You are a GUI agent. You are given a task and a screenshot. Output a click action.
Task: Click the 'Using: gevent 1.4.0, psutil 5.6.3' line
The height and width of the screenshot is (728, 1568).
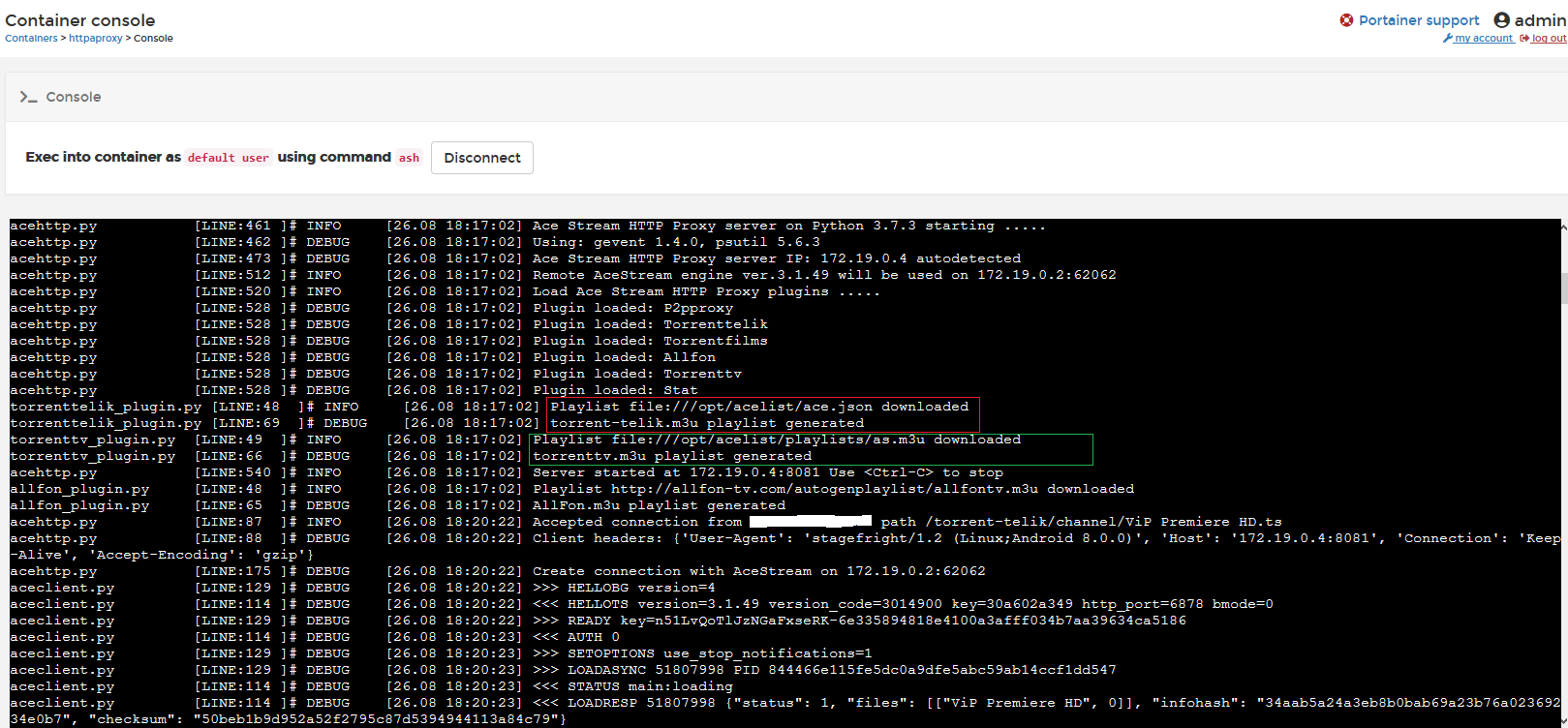click(676, 242)
